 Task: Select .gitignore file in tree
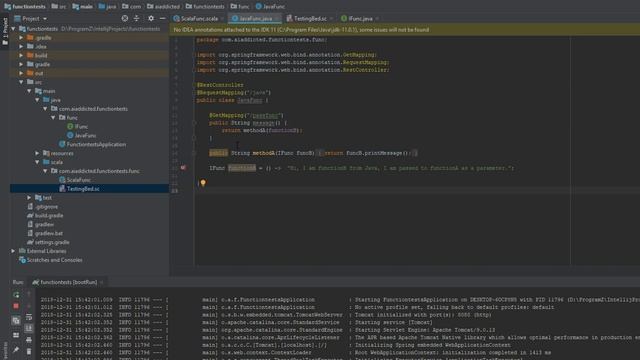(x=42, y=207)
